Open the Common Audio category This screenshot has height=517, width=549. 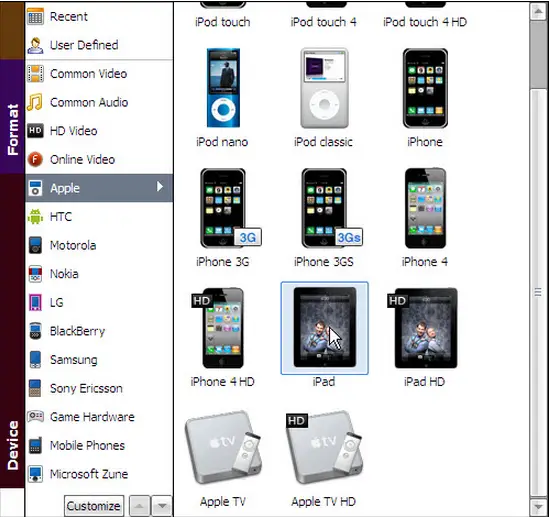tap(99, 102)
